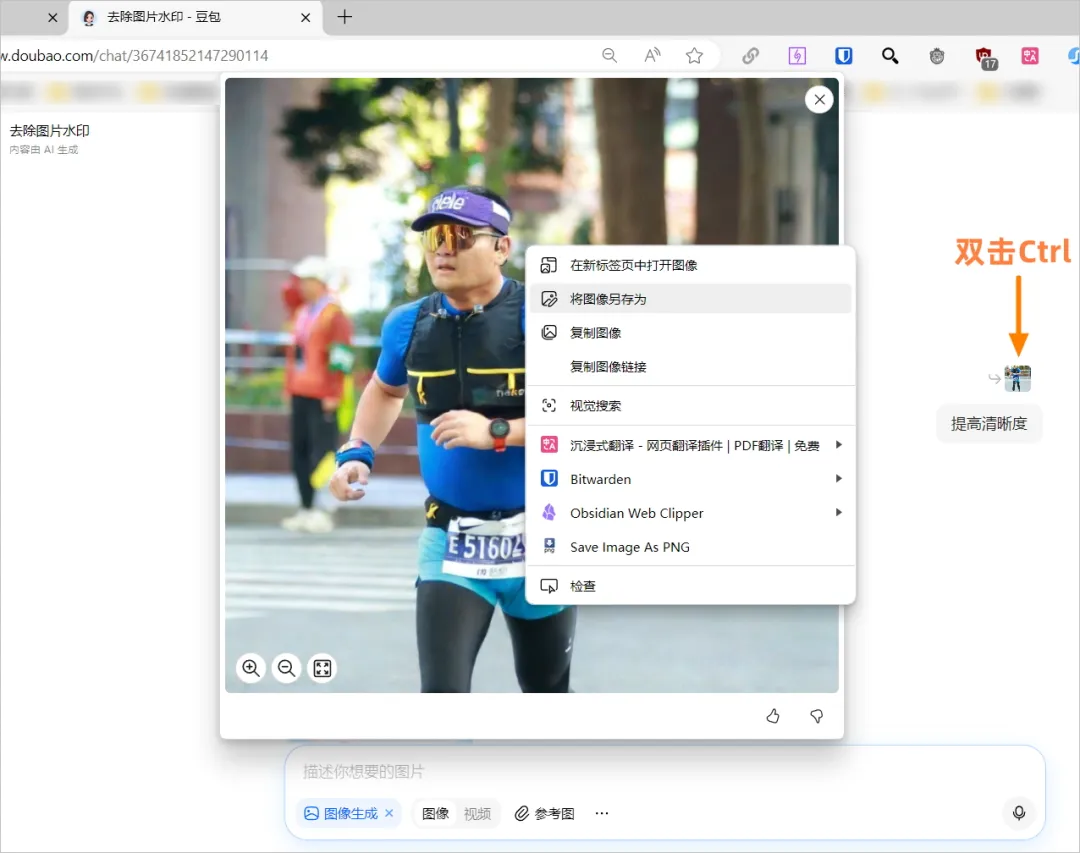1080x853 pixels.
Task: Zoom in on the image preview
Action: [251, 668]
